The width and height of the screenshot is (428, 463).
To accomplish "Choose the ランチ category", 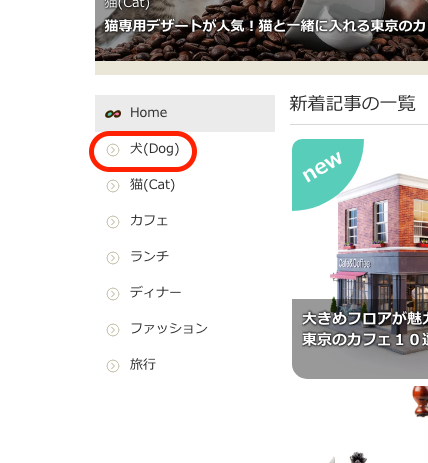I will [x=149, y=257].
